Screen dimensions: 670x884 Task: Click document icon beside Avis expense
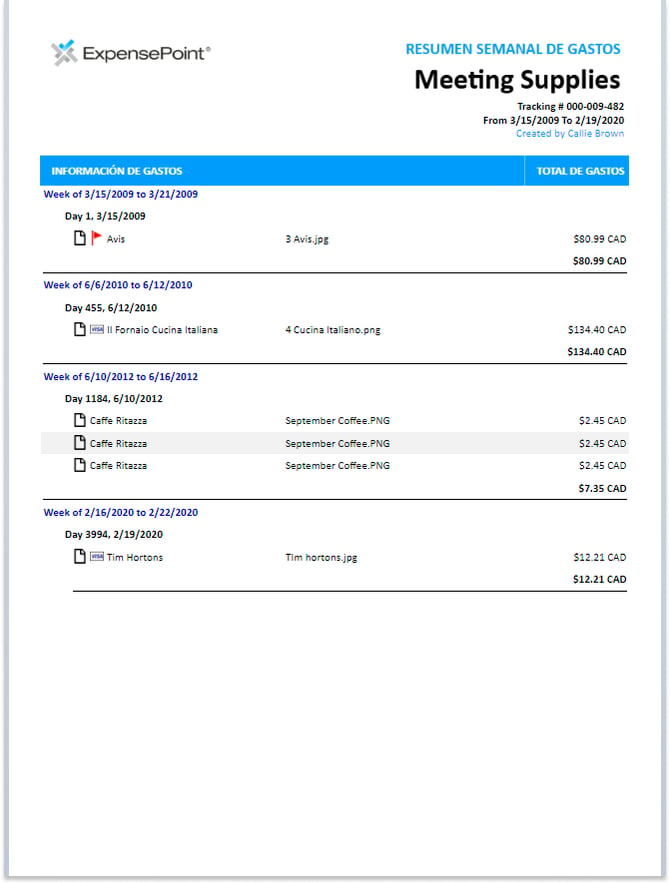tap(80, 238)
